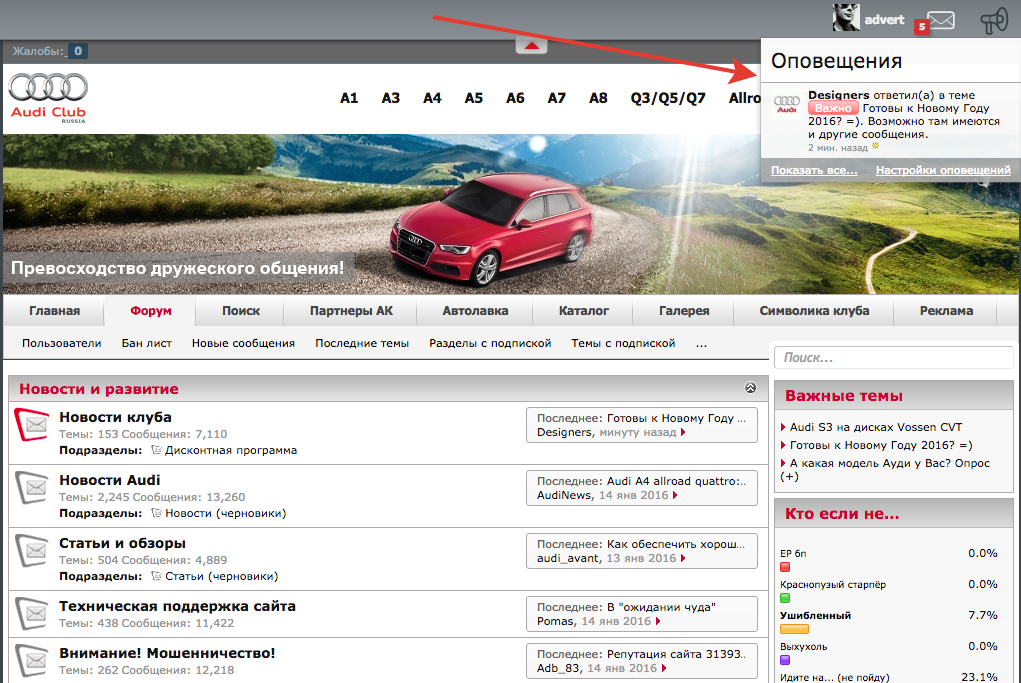This screenshot has height=683, width=1021.
Task: Open the A4 model menu
Action: pyautogui.click(x=432, y=98)
